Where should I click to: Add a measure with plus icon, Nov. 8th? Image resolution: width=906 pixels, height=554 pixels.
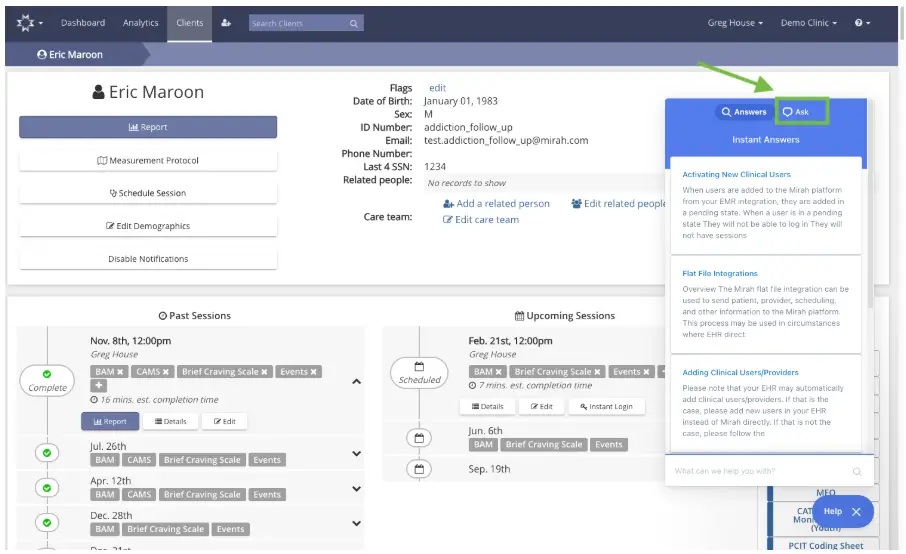[98, 385]
